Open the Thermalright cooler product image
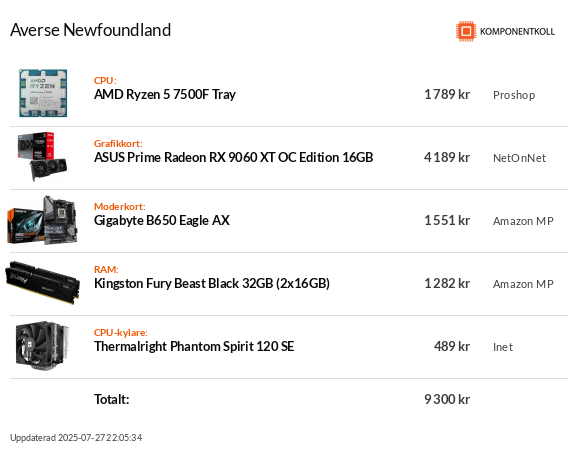 43,346
